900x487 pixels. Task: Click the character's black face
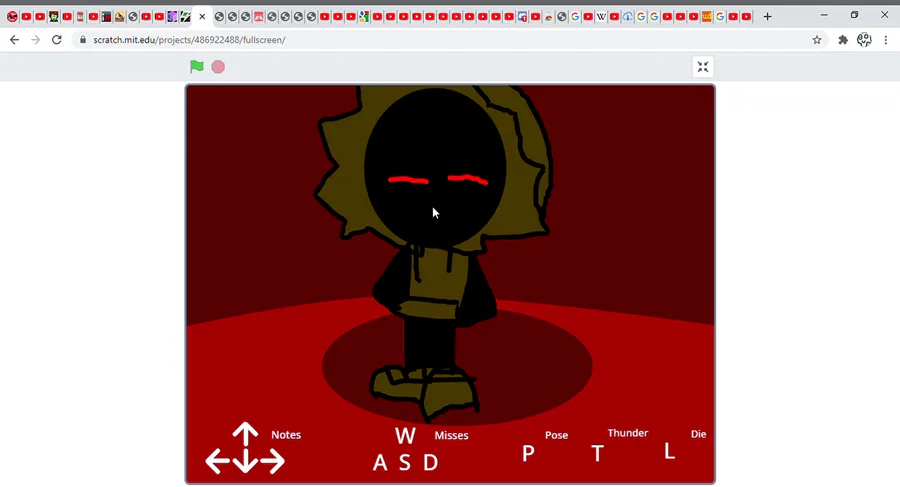[x=435, y=167]
